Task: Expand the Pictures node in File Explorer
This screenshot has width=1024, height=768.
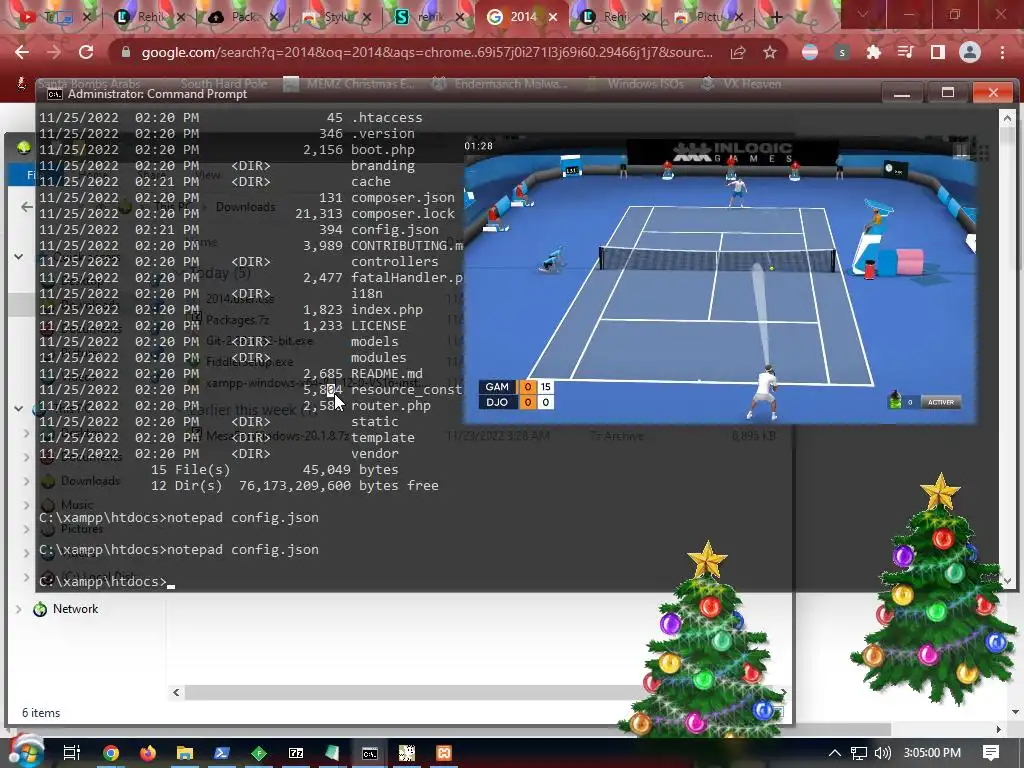Action: (x=26, y=529)
